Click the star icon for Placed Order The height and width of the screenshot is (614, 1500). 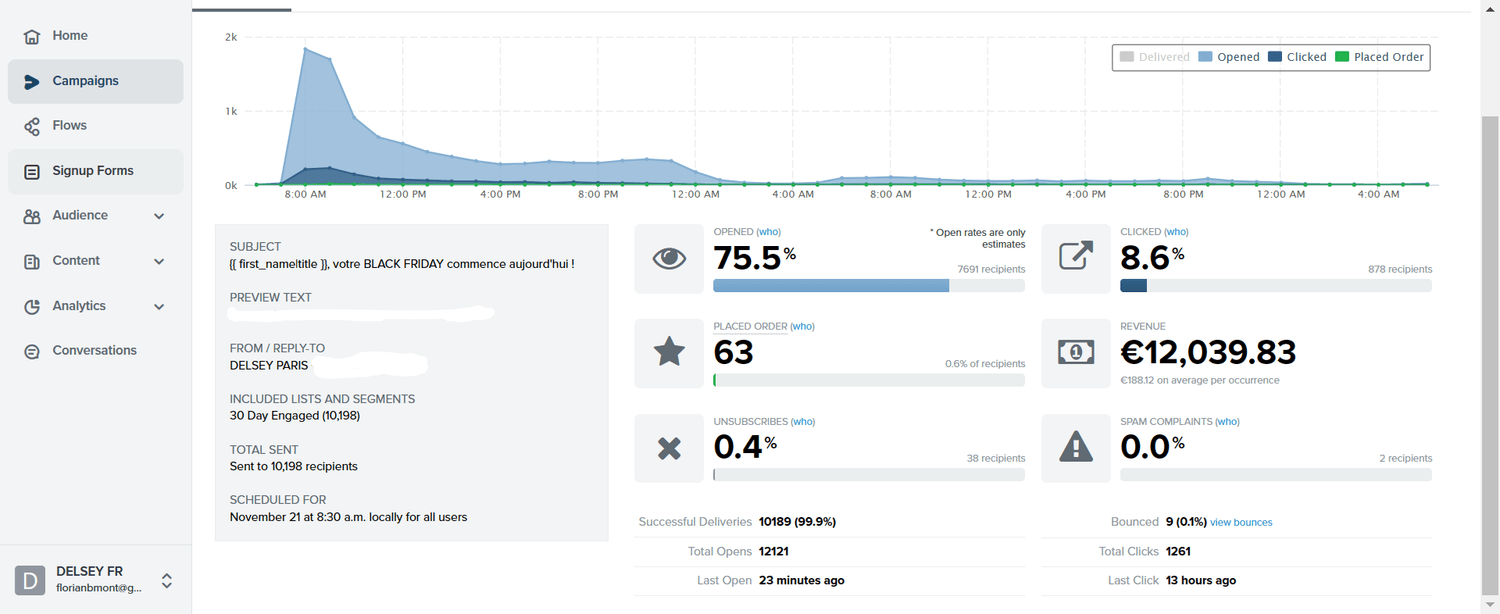pyautogui.click(x=669, y=352)
